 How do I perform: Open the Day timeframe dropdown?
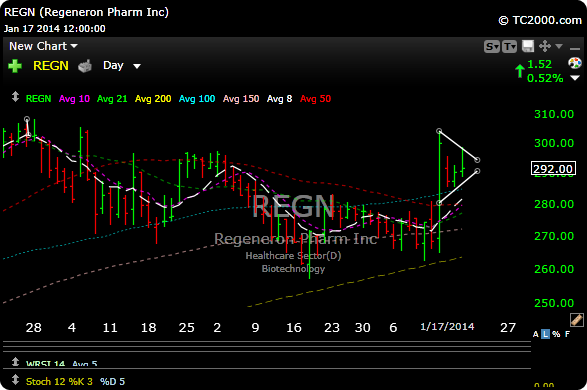[x=122, y=66]
